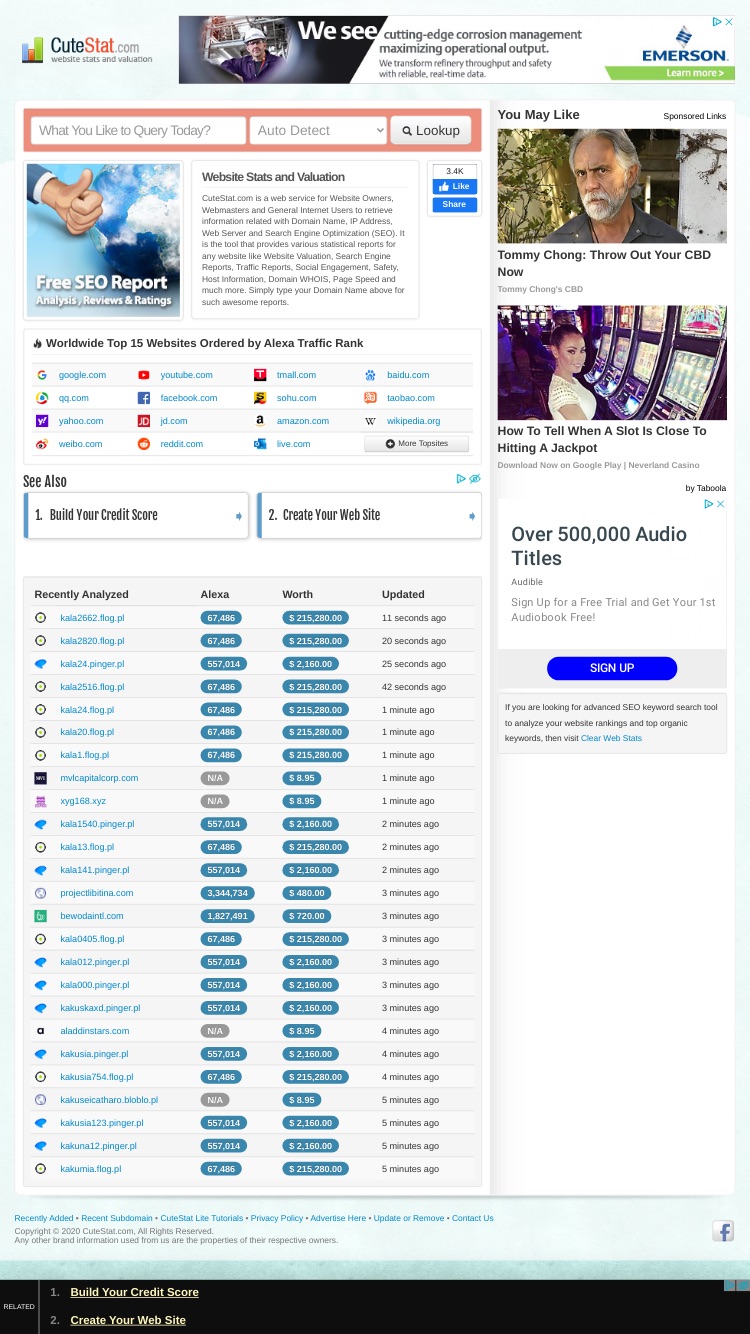
Task: Click the Free SEO Report image
Action: (103, 240)
